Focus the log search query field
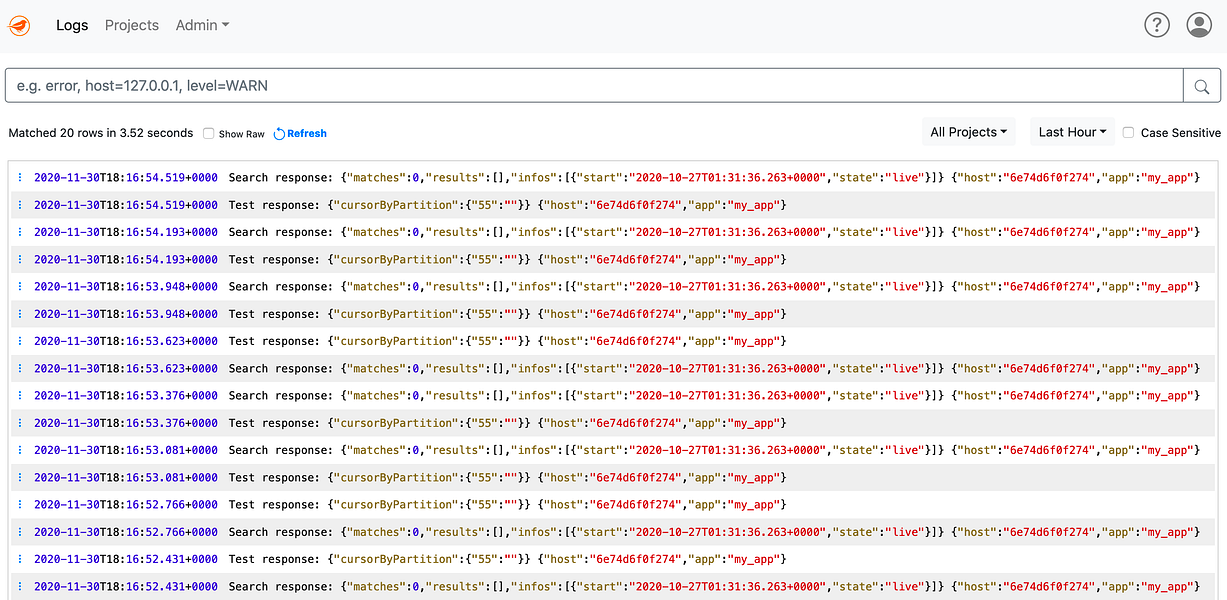1227x600 pixels. point(594,86)
